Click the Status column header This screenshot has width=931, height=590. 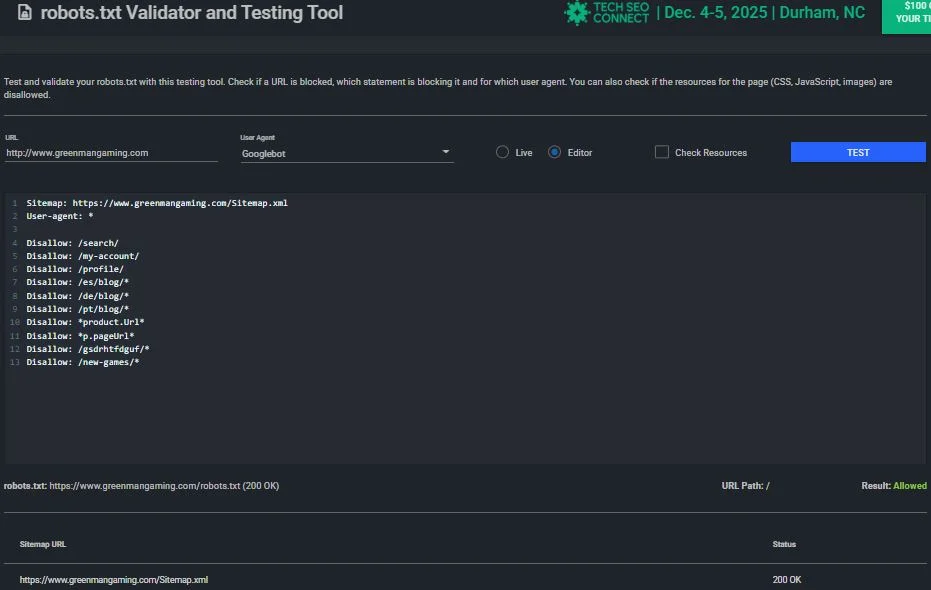click(784, 544)
